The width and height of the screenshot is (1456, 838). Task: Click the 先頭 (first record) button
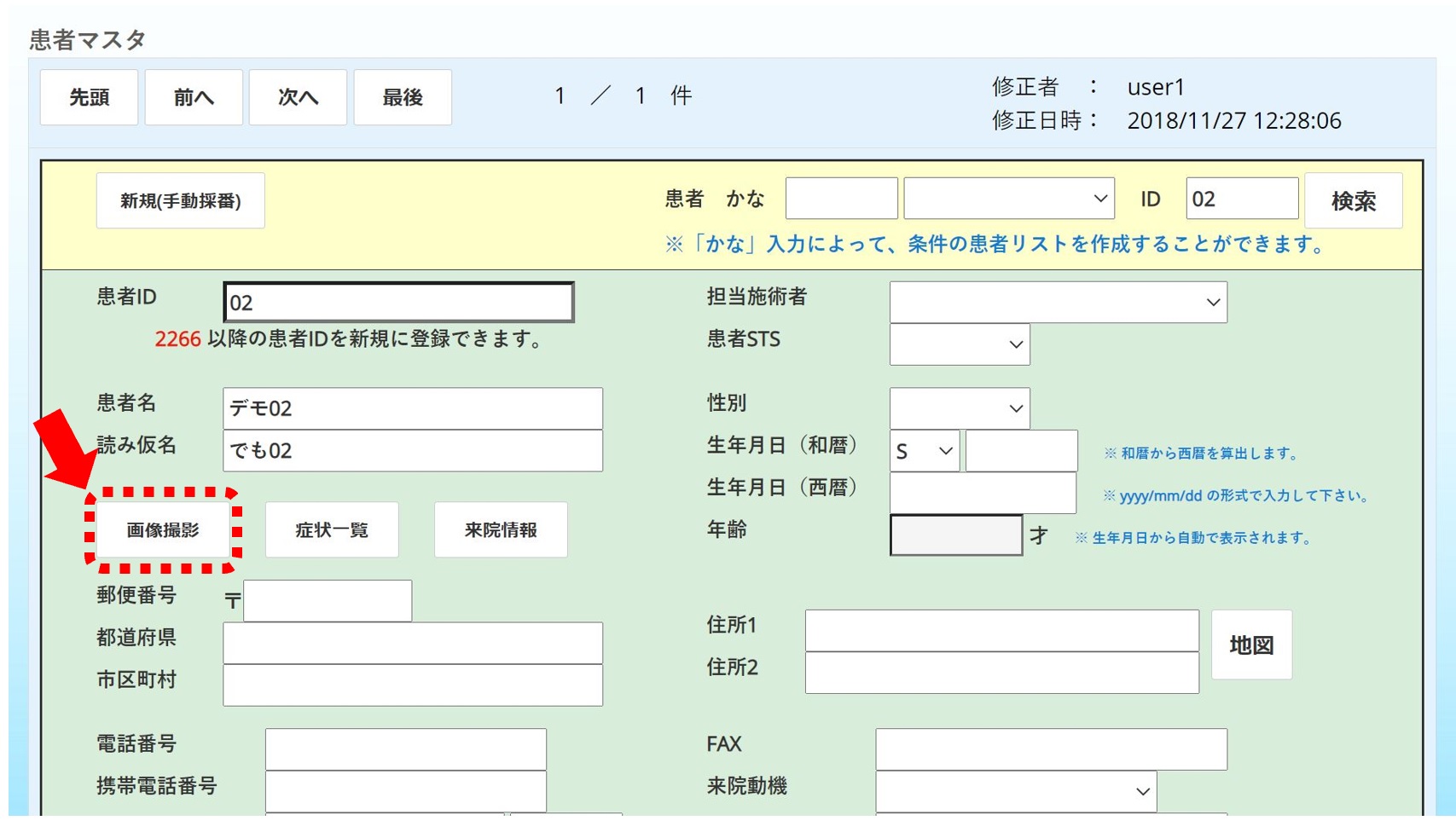pos(89,98)
